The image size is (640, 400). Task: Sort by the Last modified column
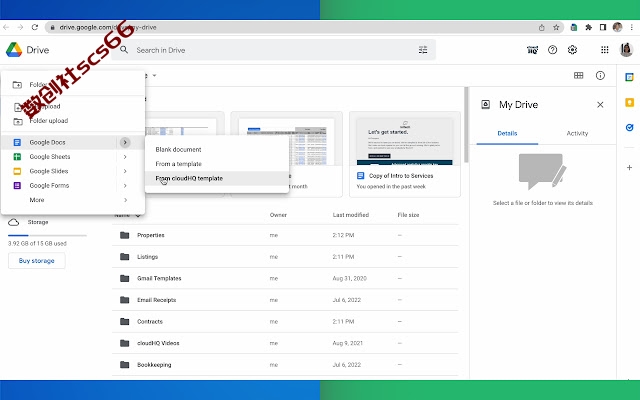pos(351,215)
